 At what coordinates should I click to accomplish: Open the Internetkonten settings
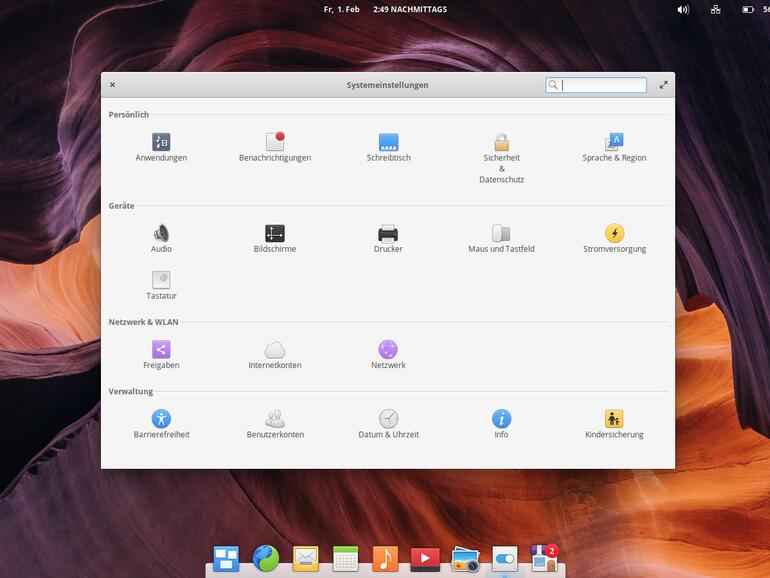pos(275,355)
